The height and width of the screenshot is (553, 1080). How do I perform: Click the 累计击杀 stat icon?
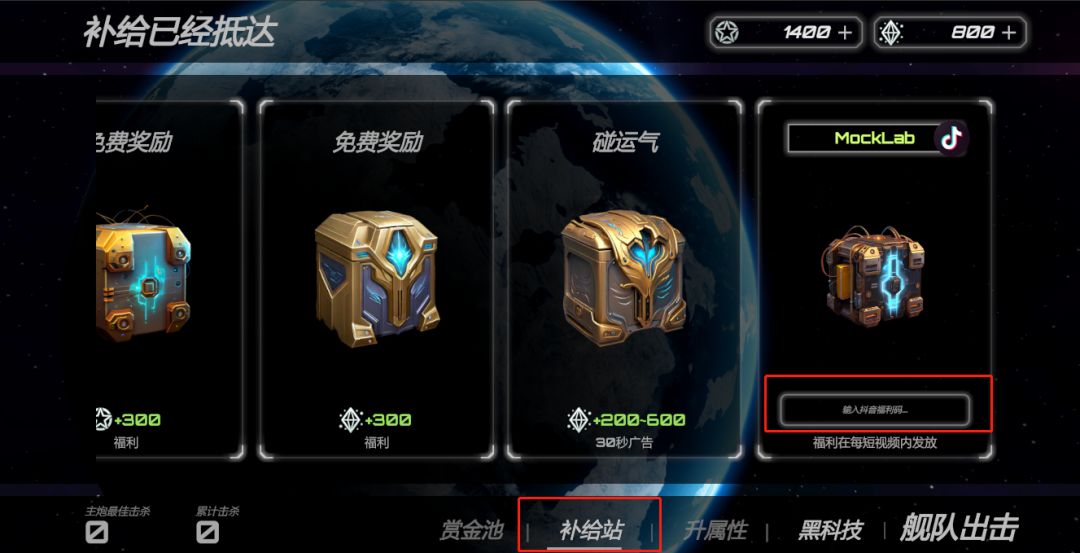pyautogui.click(x=207, y=532)
